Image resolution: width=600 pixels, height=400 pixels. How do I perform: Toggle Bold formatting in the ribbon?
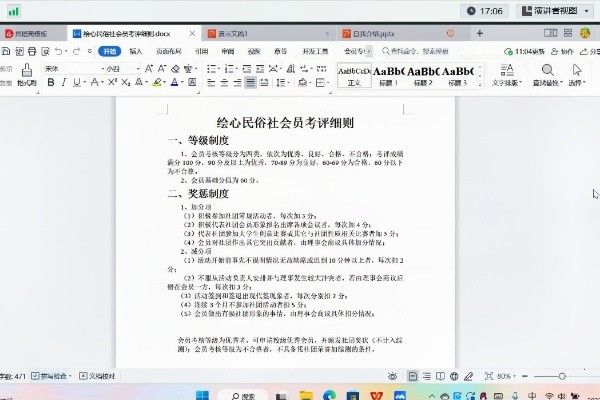point(50,82)
